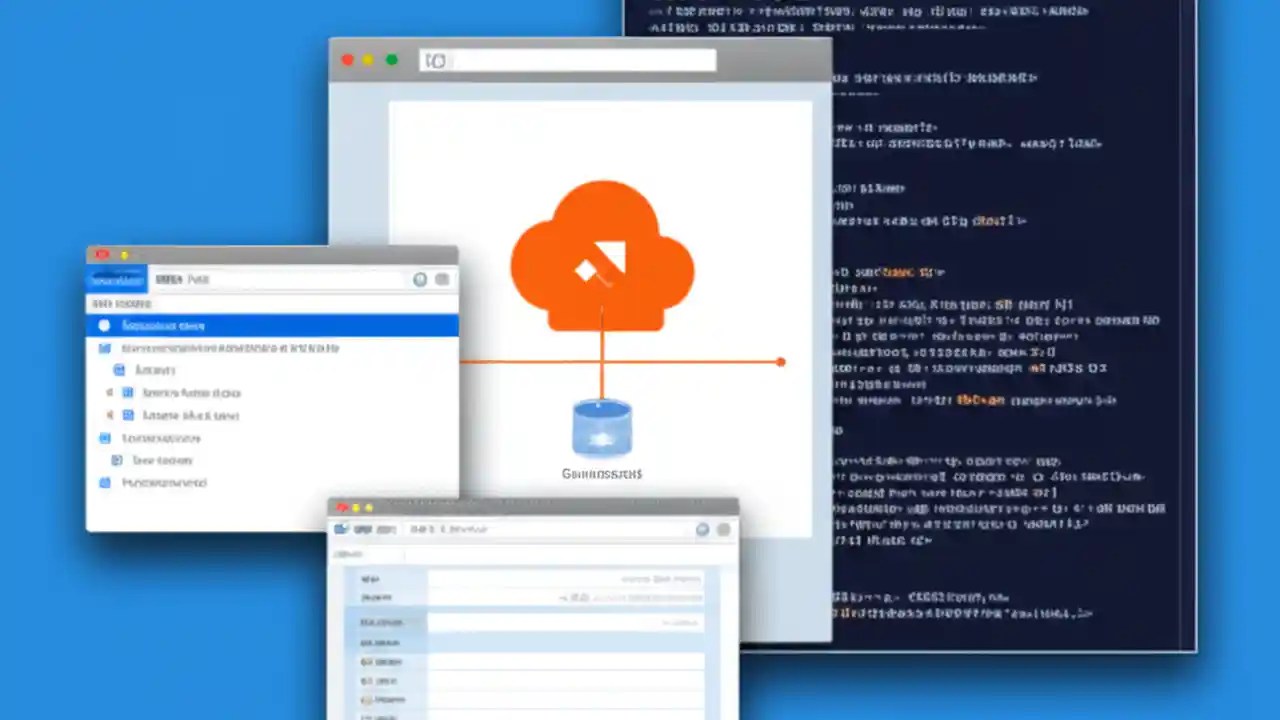Expand the first chevron in the sidebar tree
Screen dimensions: 1280x720
[109, 393]
